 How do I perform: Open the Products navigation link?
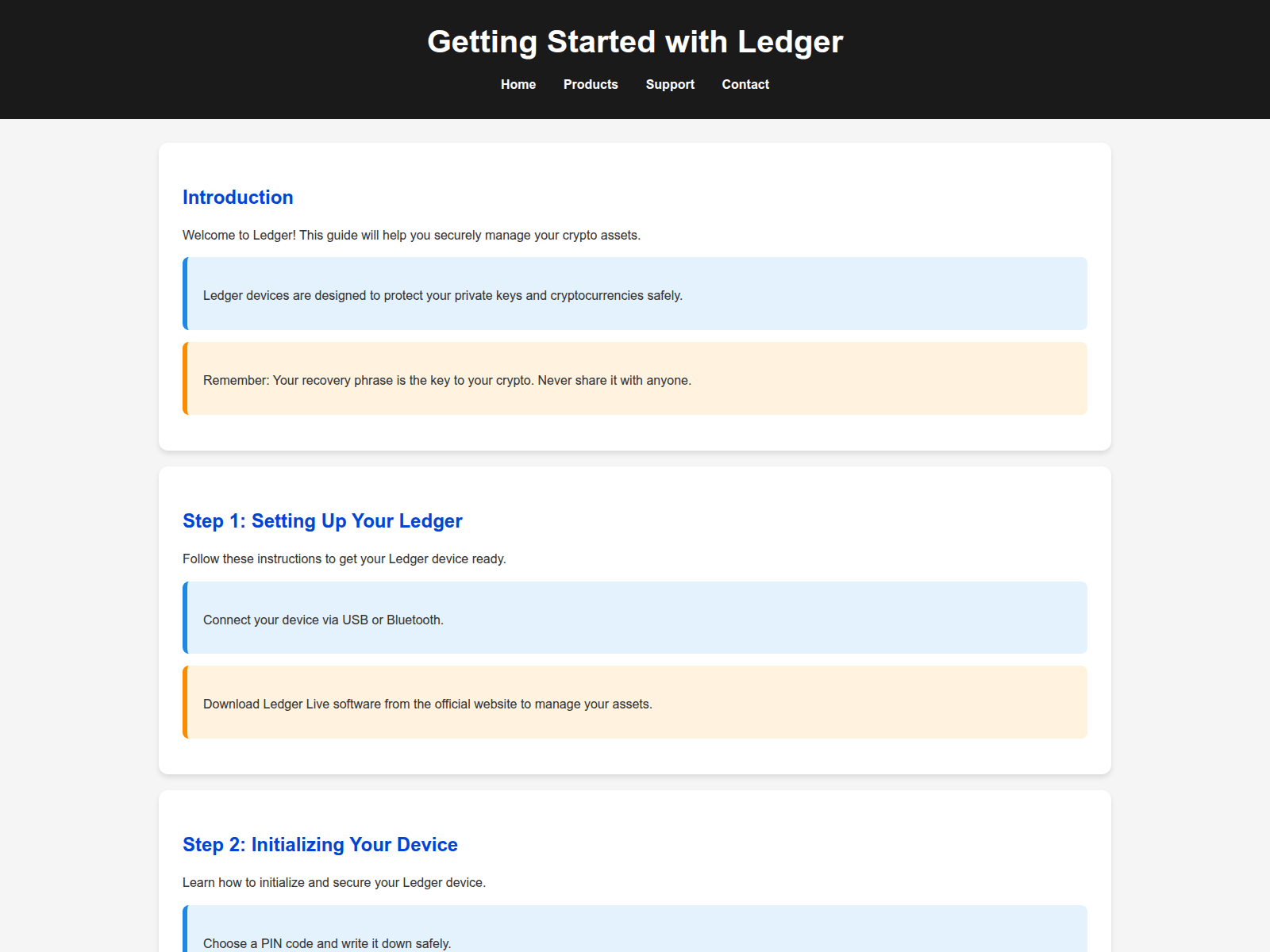(591, 84)
